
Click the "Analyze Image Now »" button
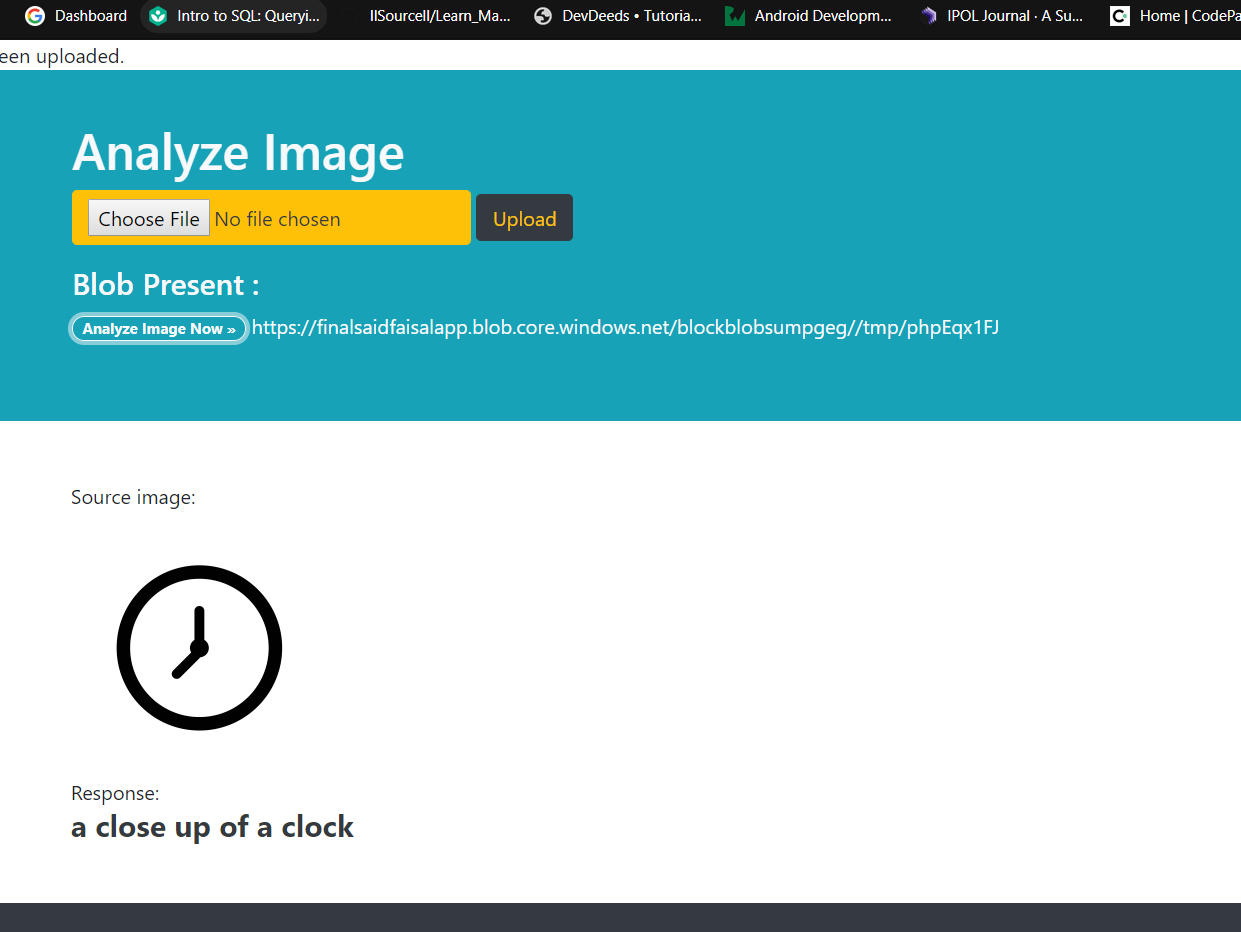158,328
